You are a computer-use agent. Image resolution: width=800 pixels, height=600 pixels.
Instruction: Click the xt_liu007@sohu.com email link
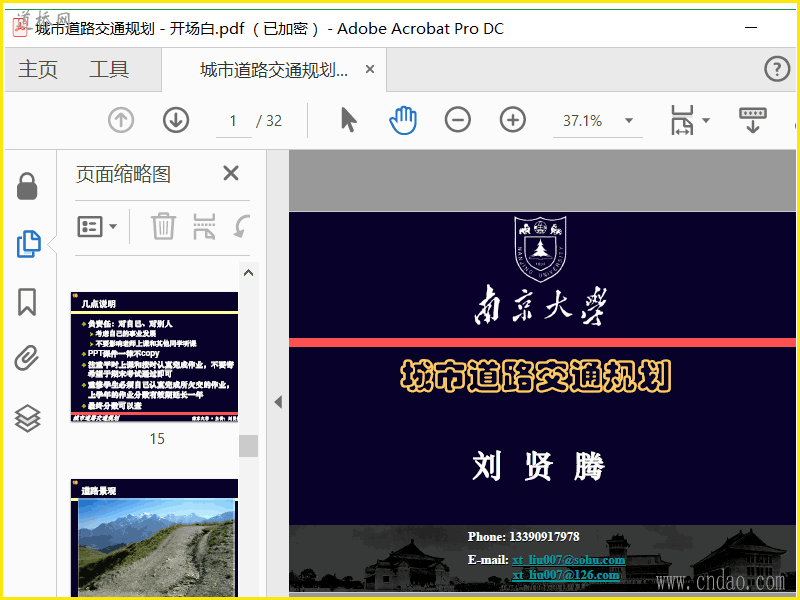(569, 560)
